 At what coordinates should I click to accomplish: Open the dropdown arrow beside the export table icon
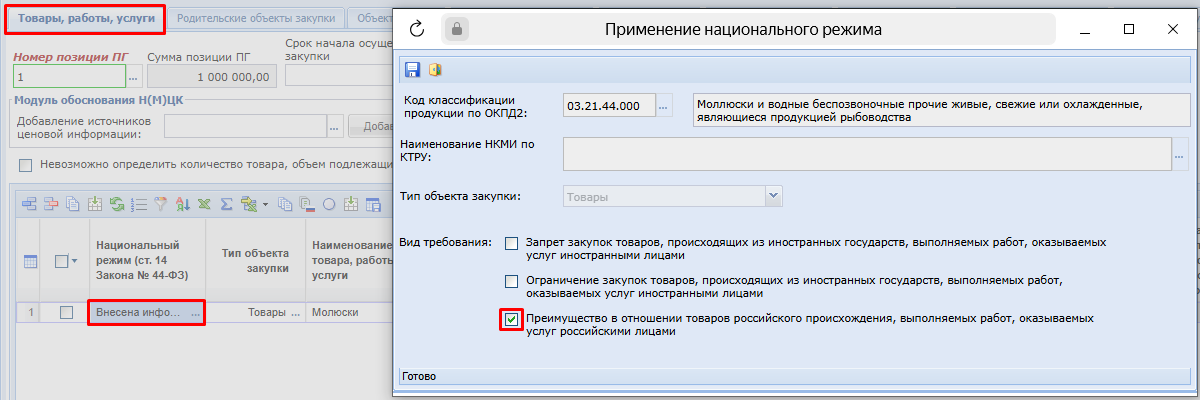265,204
